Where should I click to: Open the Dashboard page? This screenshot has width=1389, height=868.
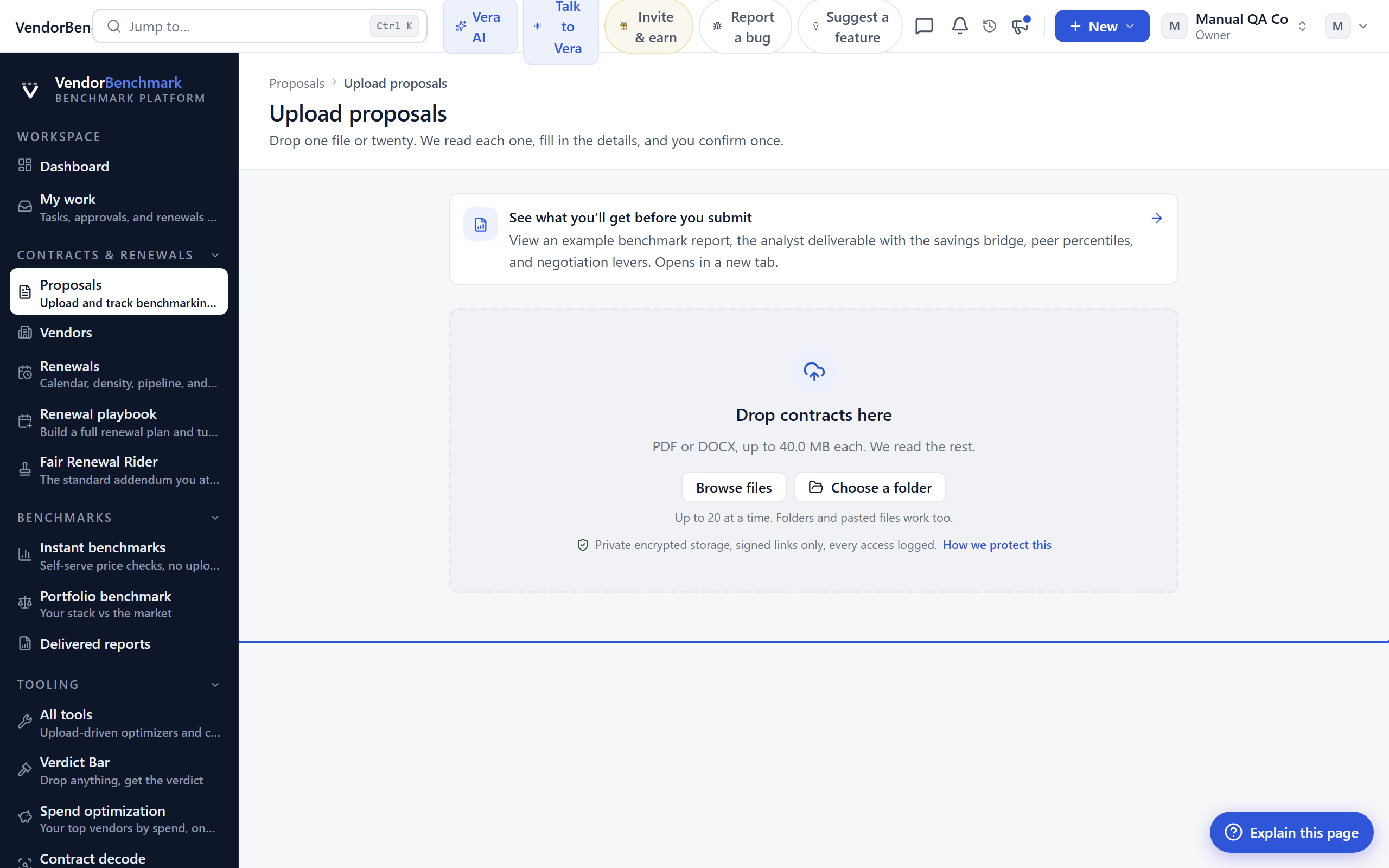[119, 166]
